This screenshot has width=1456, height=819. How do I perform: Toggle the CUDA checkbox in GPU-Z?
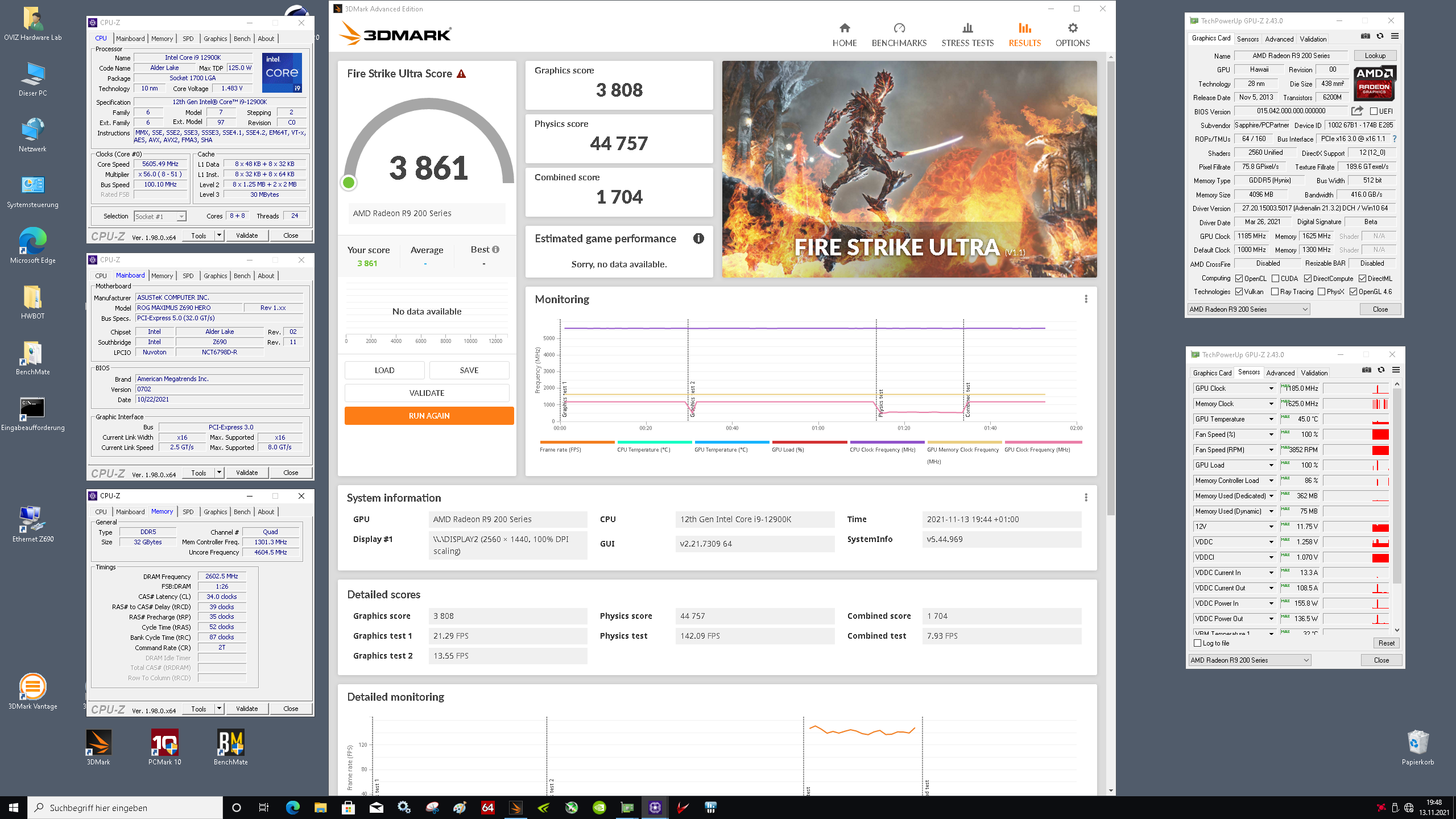pyautogui.click(x=1275, y=279)
